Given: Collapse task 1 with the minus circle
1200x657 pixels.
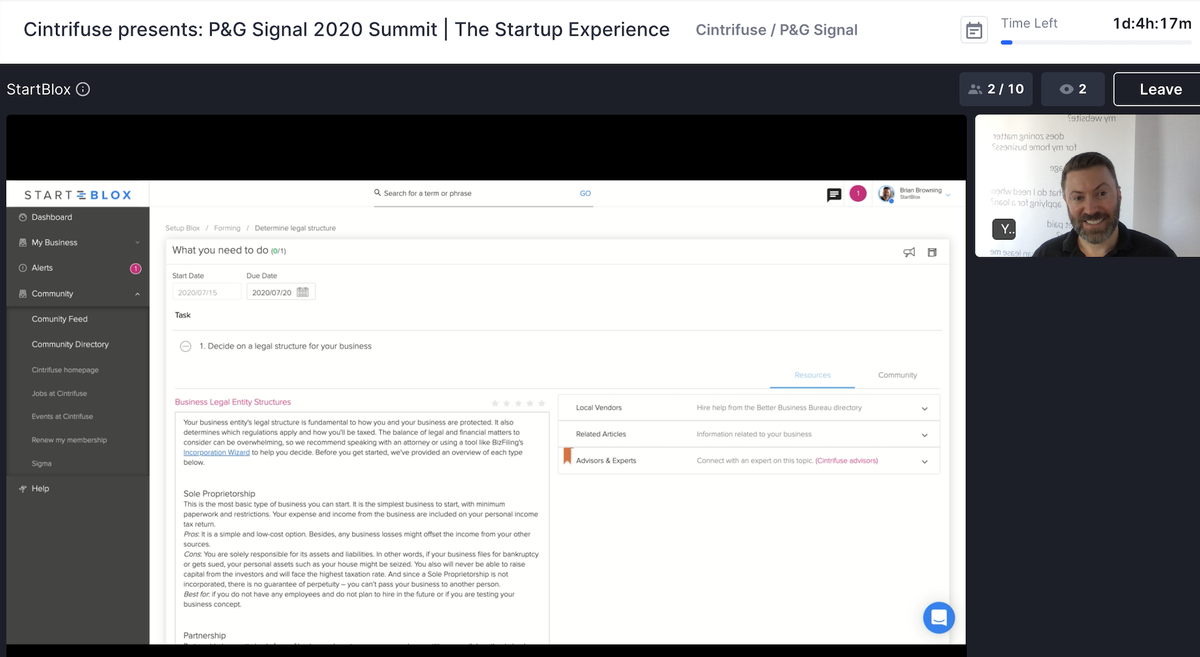Looking at the screenshot, I should click(185, 346).
